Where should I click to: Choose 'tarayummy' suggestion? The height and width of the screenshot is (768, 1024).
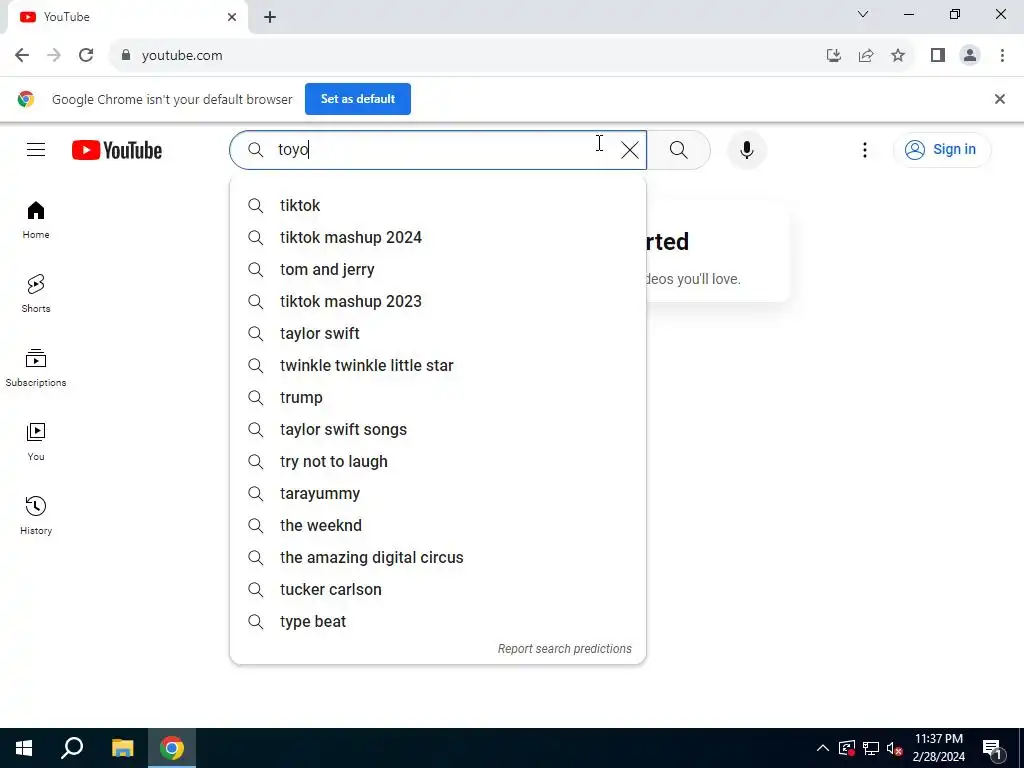[438, 494]
